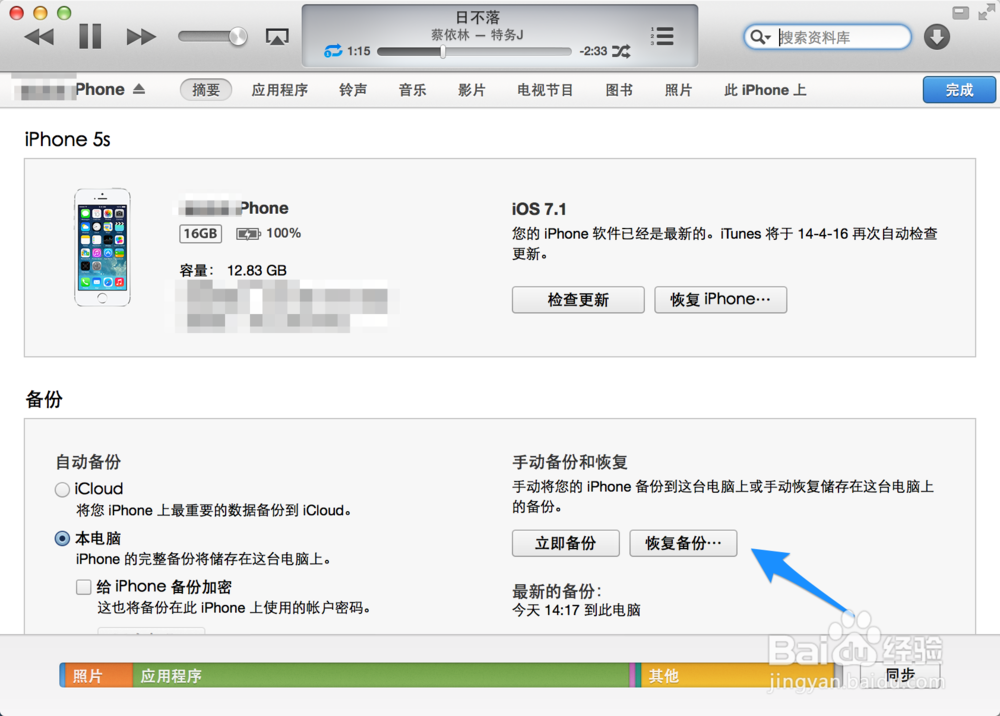Open the 电视节目 tab

(x=545, y=90)
